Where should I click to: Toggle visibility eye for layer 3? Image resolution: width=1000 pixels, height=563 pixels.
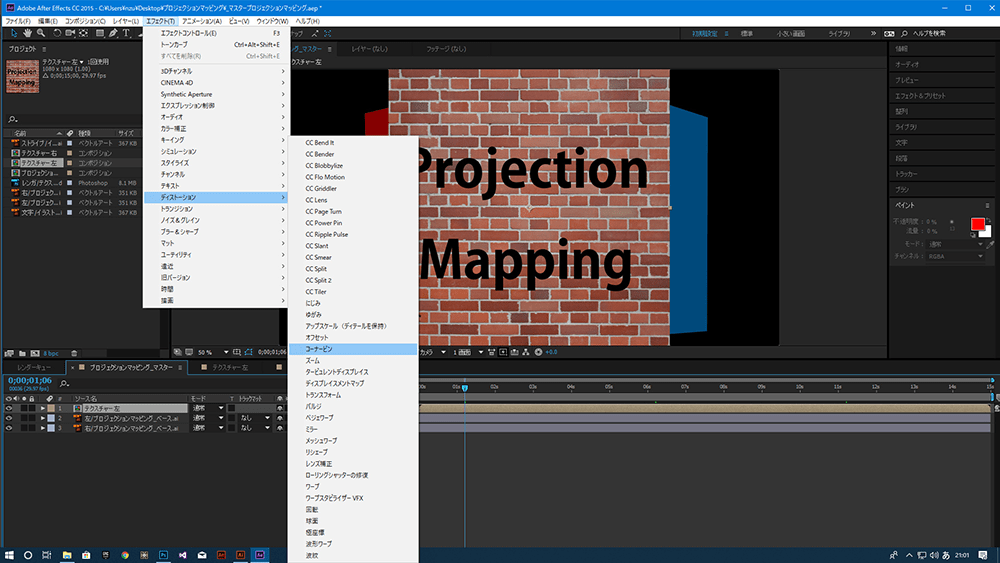pos(9,428)
